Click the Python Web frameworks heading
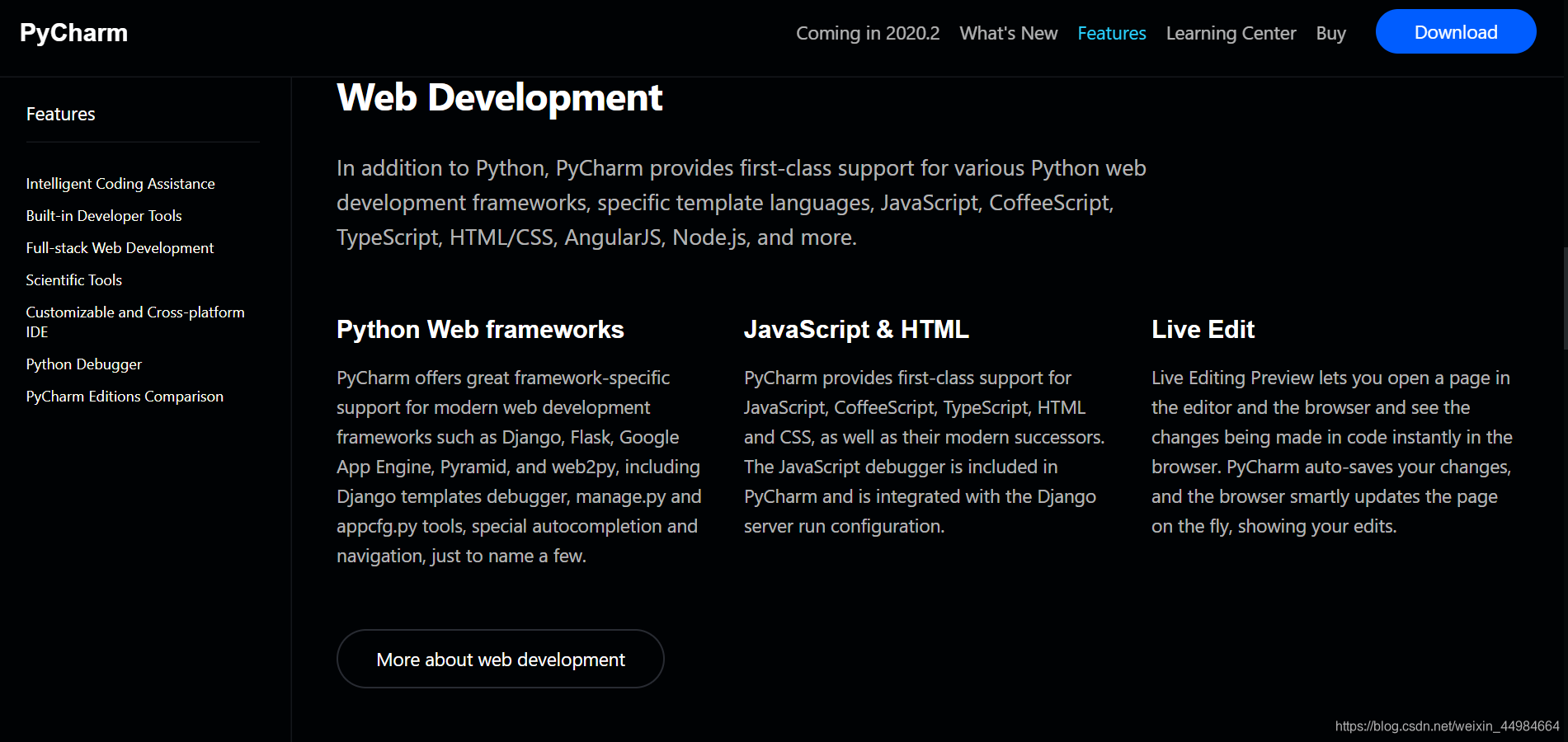Viewport: 1568px width, 742px height. [x=480, y=330]
